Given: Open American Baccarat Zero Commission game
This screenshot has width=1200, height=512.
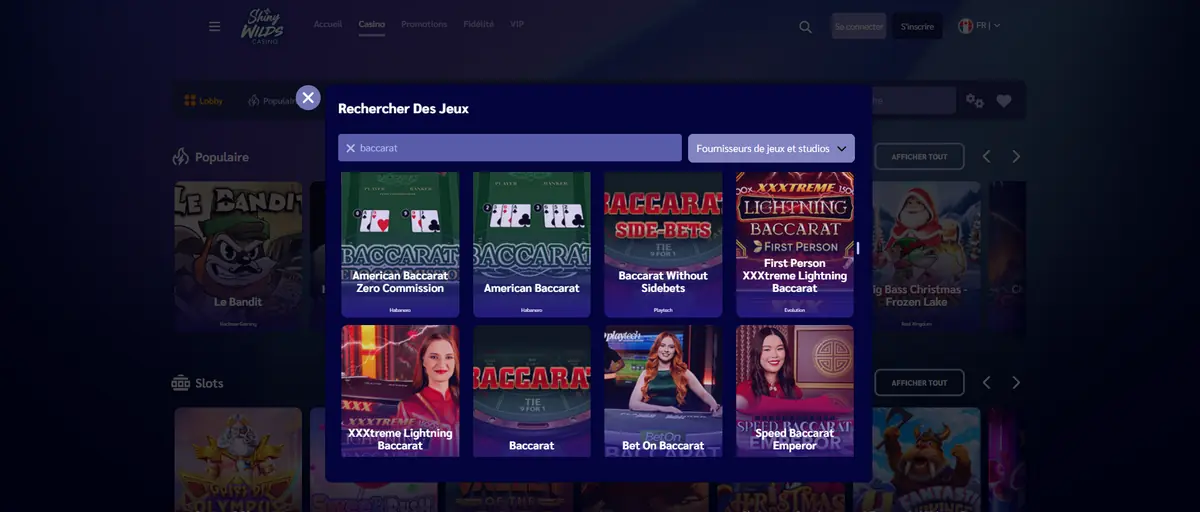Looking at the screenshot, I should point(400,244).
